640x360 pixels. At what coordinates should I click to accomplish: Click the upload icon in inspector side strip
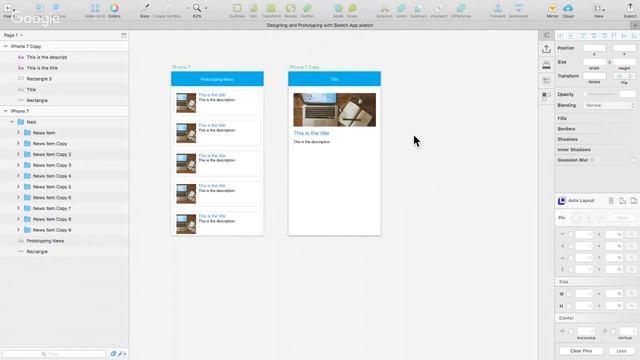(x=546, y=49)
